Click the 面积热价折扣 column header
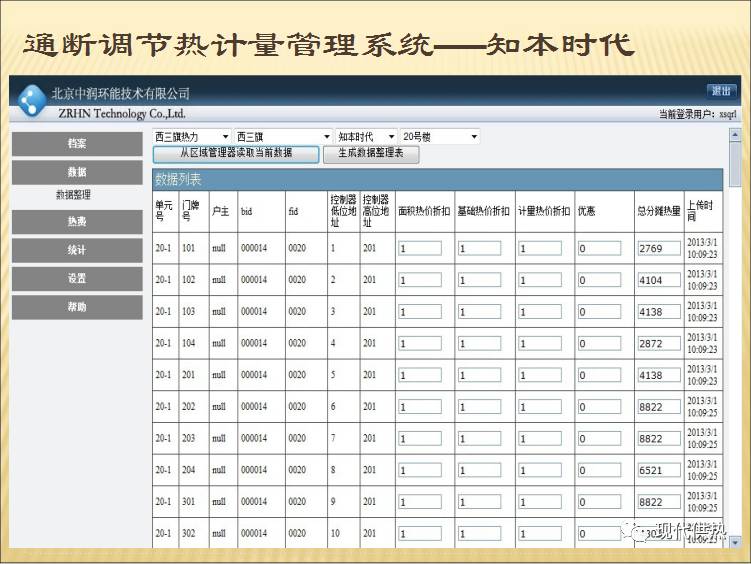 click(424, 211)
